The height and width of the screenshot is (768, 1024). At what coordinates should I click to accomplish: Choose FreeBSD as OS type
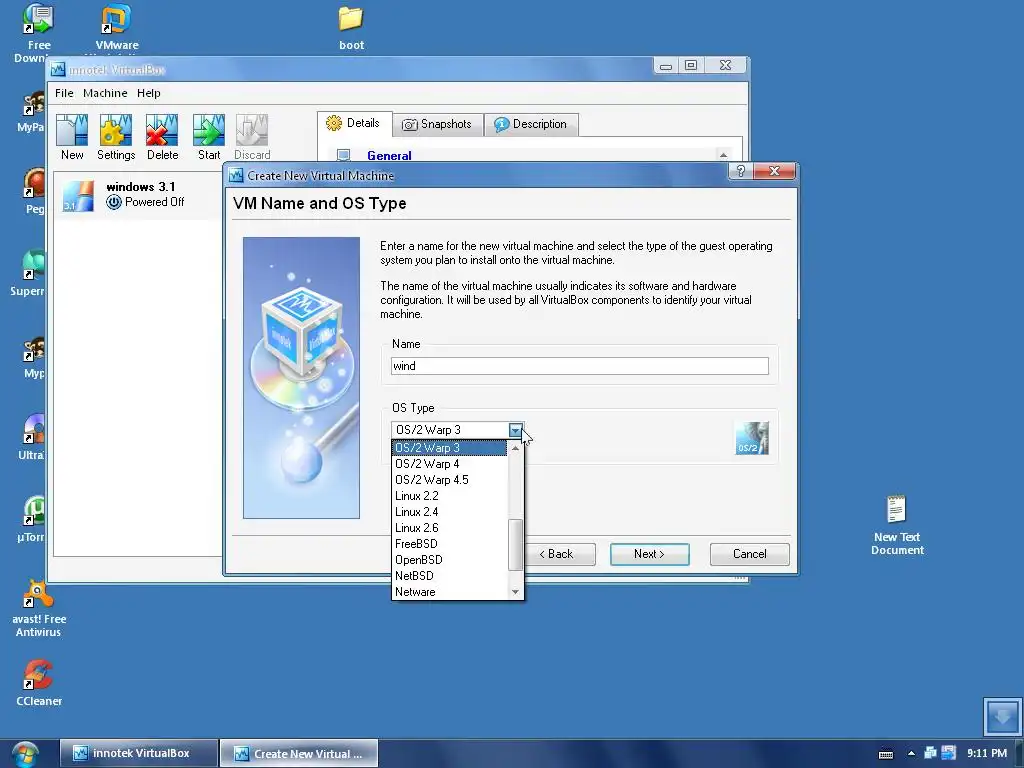pyautogui.click(x=449, y=544)
